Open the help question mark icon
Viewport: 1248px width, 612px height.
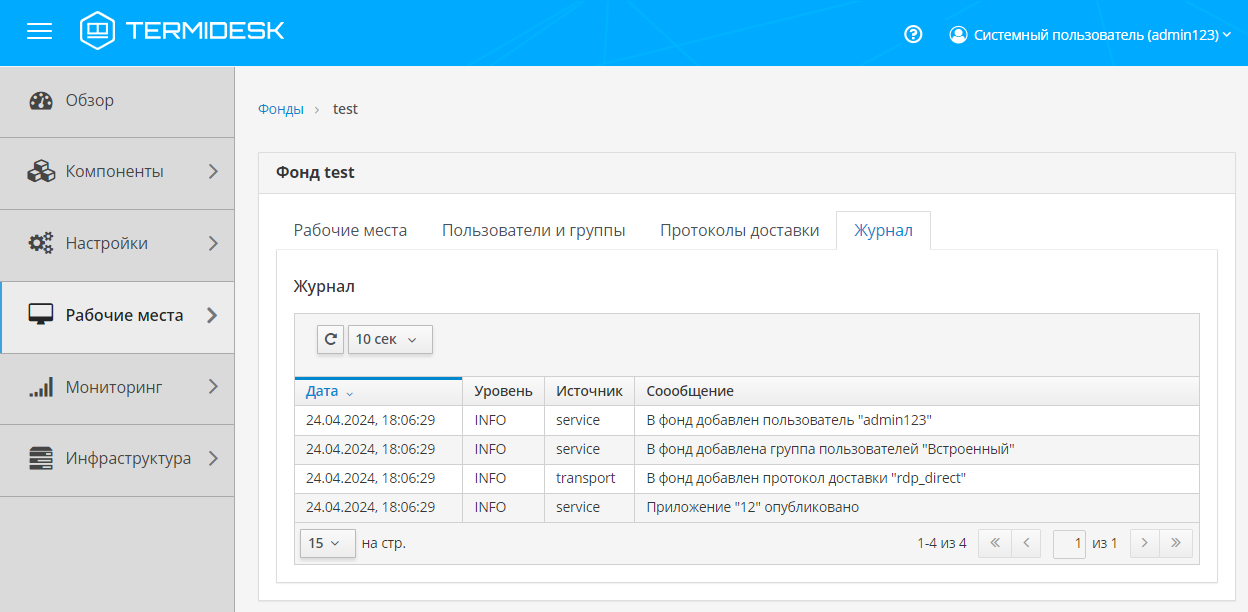[912, 34]
